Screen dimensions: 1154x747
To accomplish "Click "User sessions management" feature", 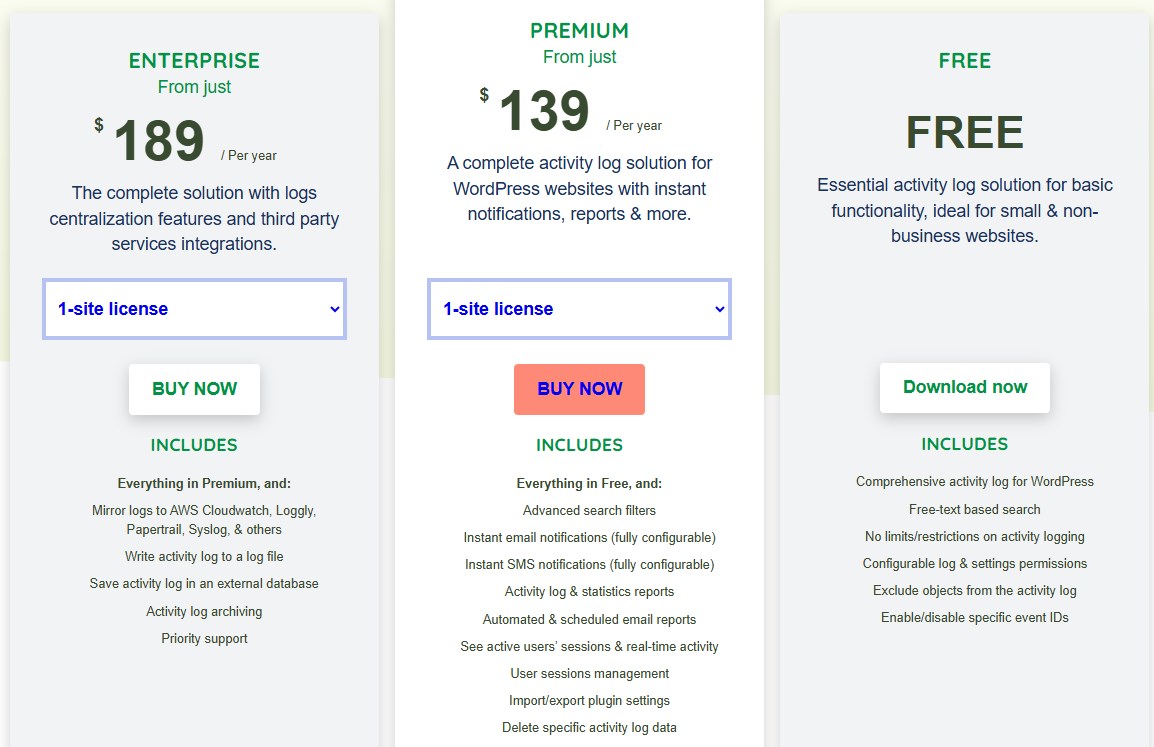I will click(x=589, y=673).
